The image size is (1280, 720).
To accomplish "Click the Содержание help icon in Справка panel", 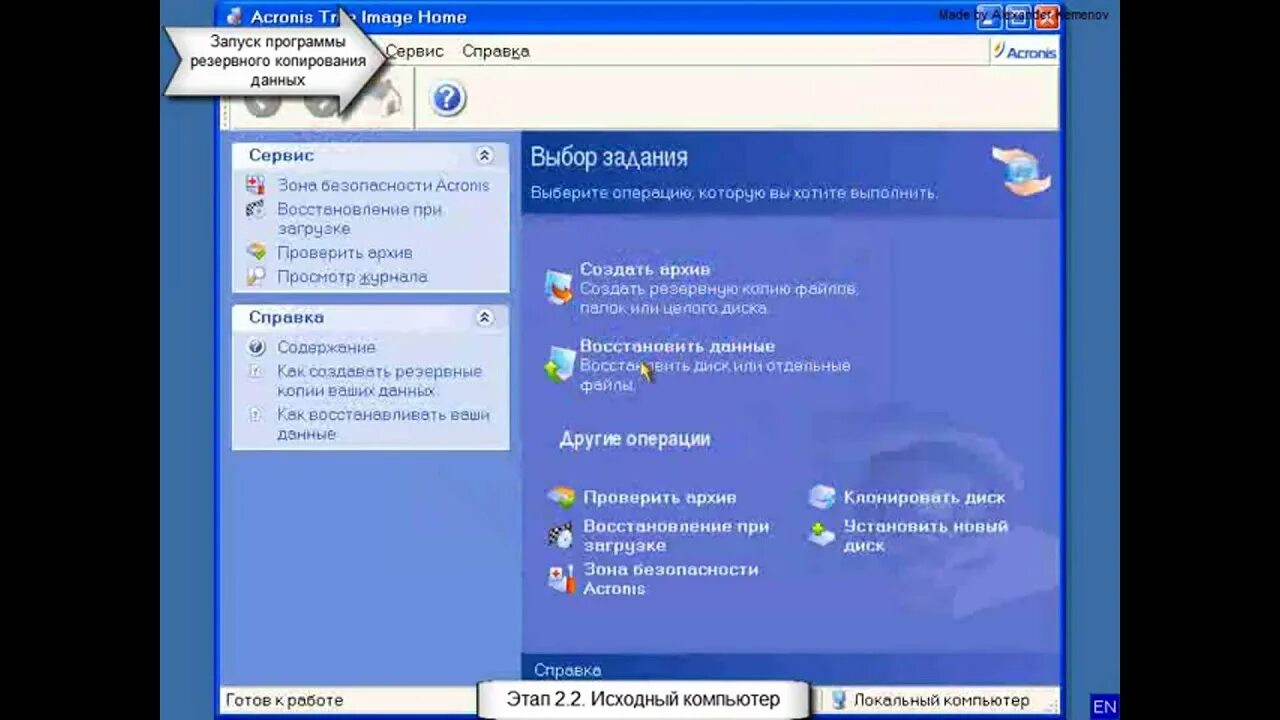I will (256, 347).
